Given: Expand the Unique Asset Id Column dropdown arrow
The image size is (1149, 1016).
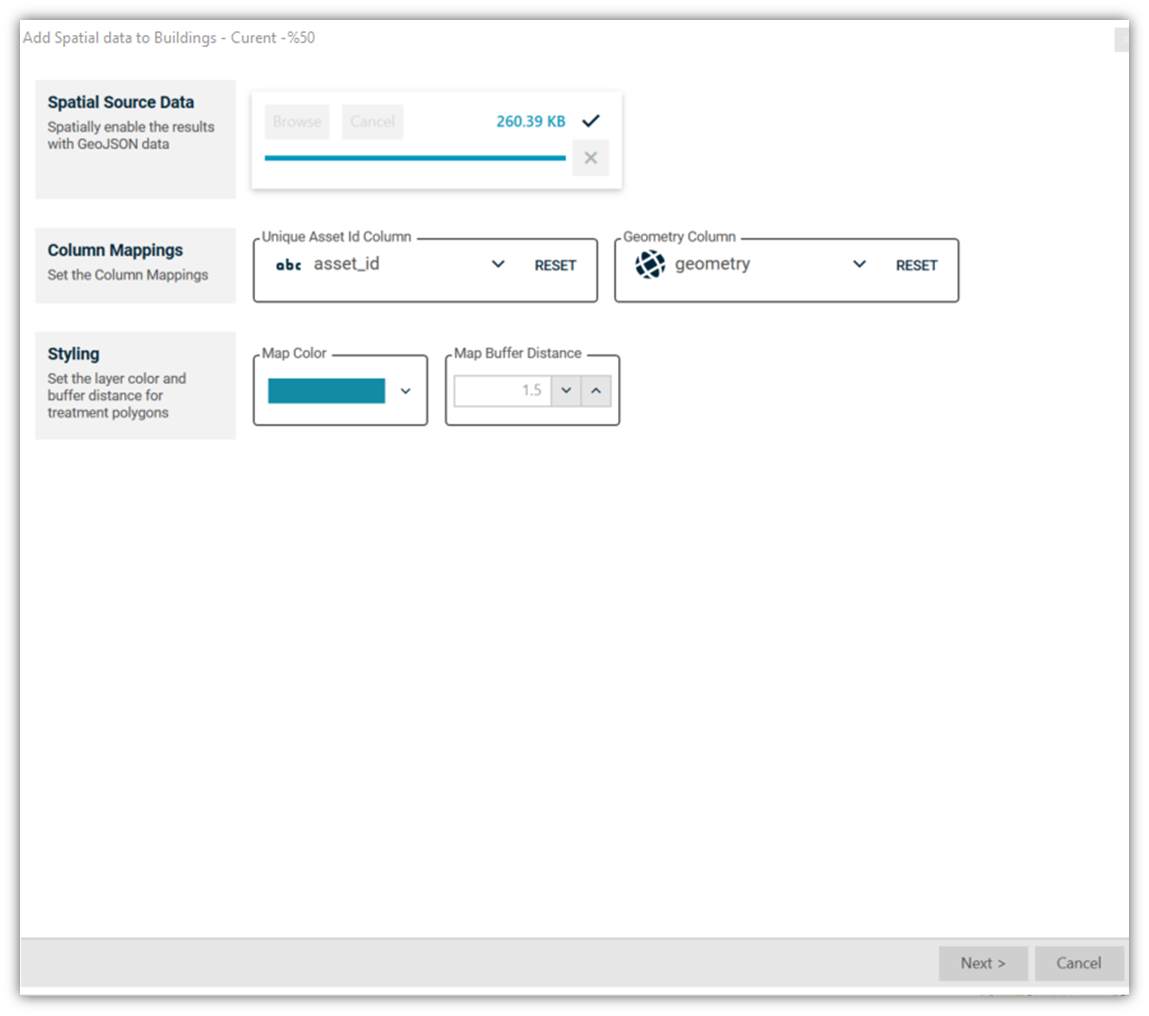Looking at the screenshot, I should 498,264.
